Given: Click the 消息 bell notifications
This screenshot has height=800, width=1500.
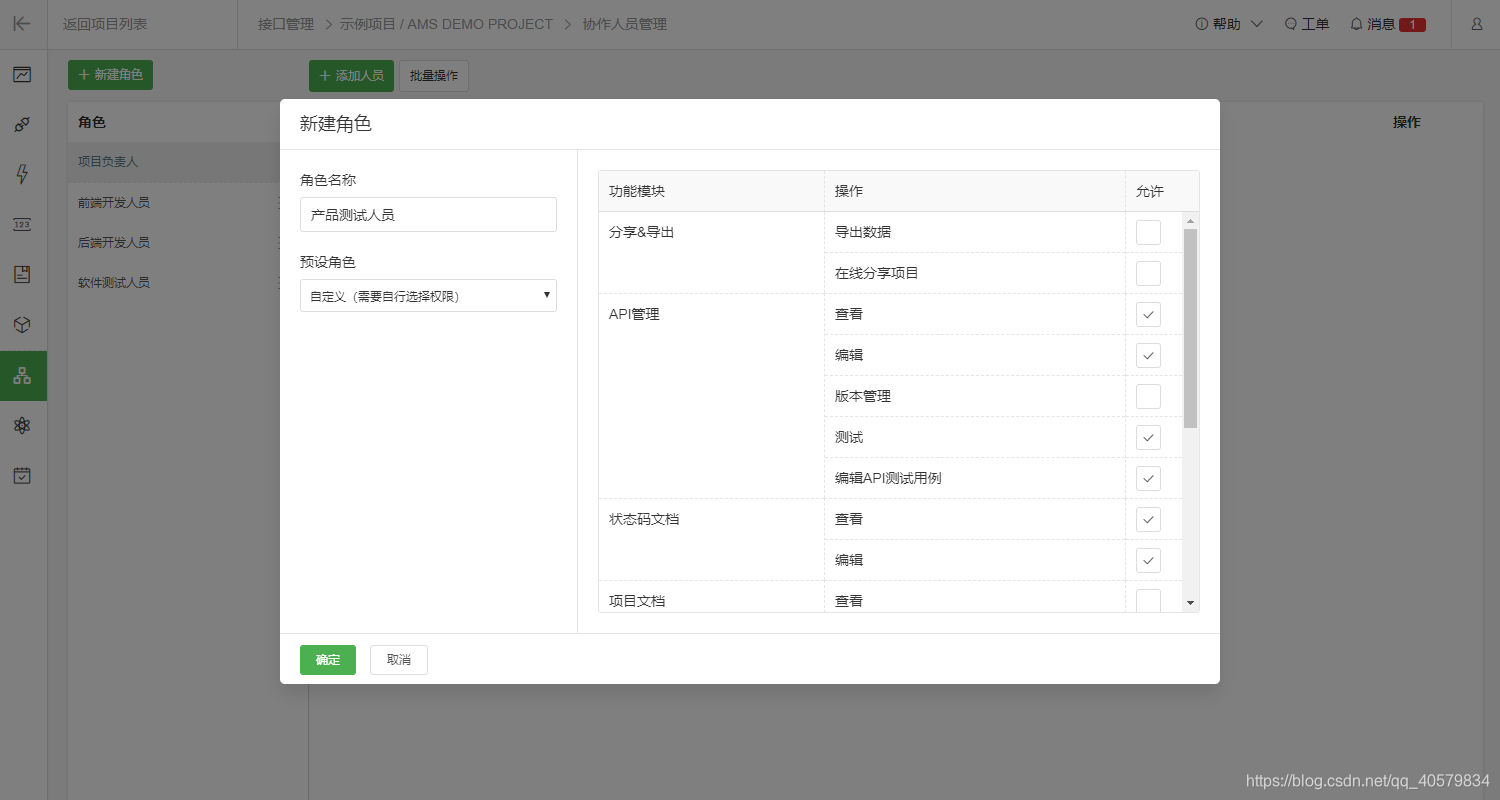Looking at the screenshot, I should coord(1387,24).
